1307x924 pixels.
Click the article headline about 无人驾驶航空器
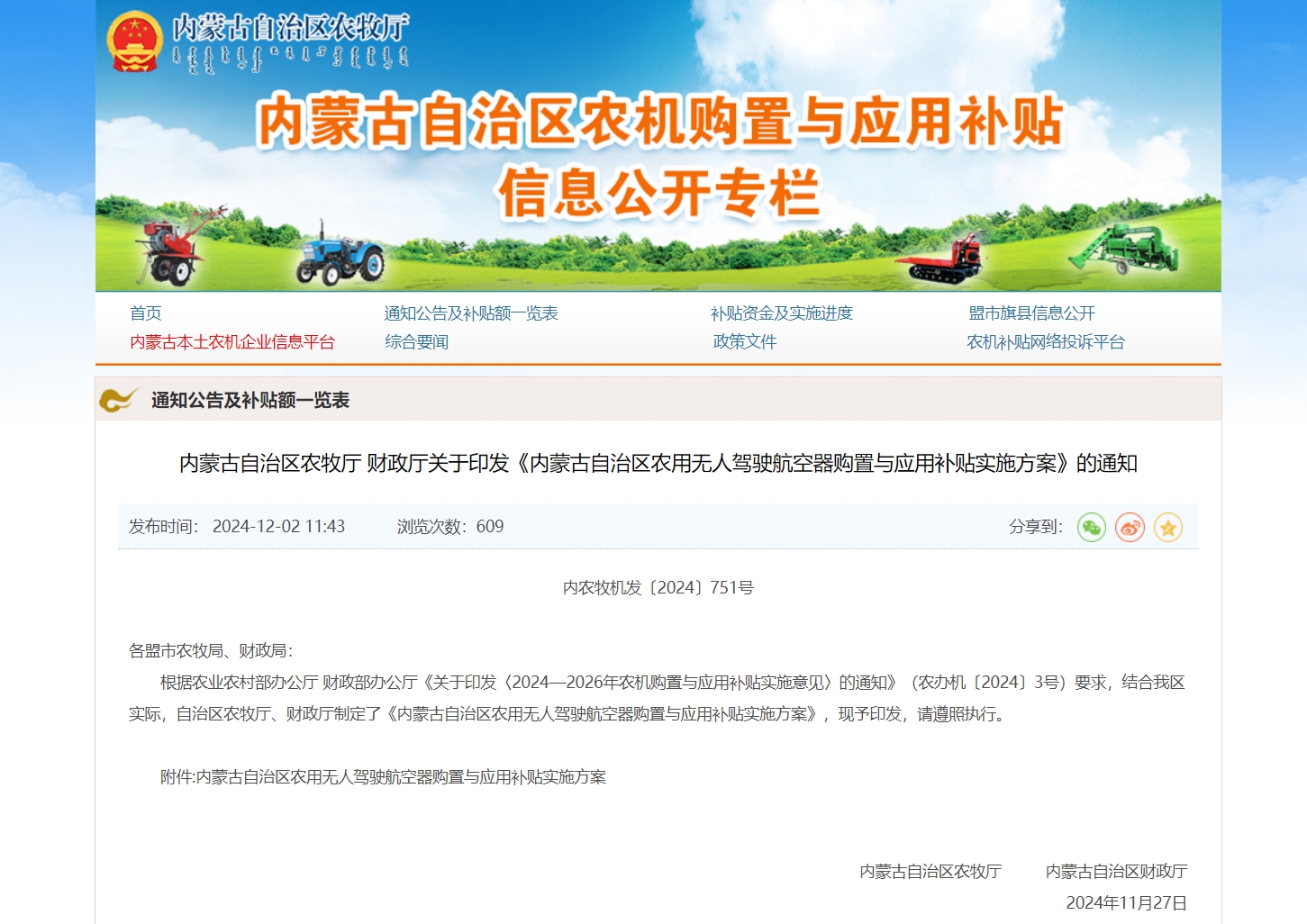658,464
